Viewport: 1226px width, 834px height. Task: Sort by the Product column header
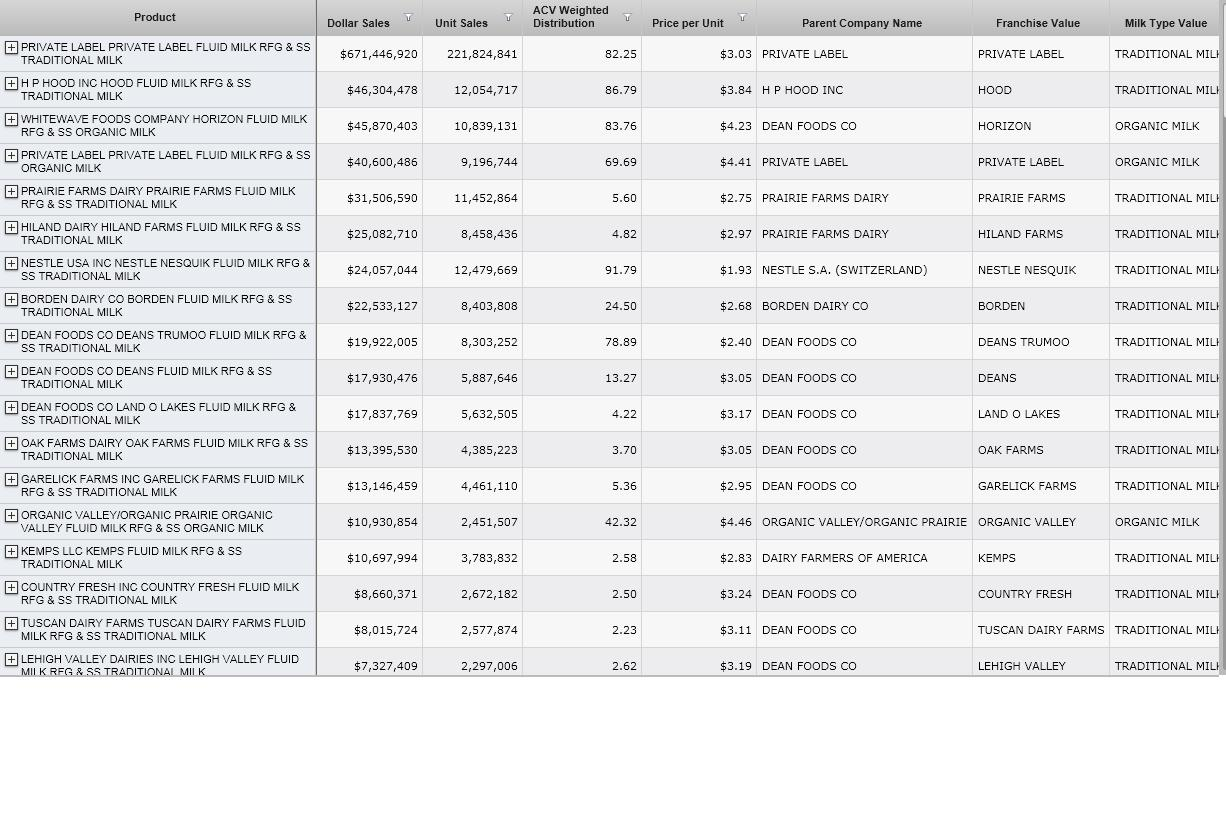coord(155,17)
